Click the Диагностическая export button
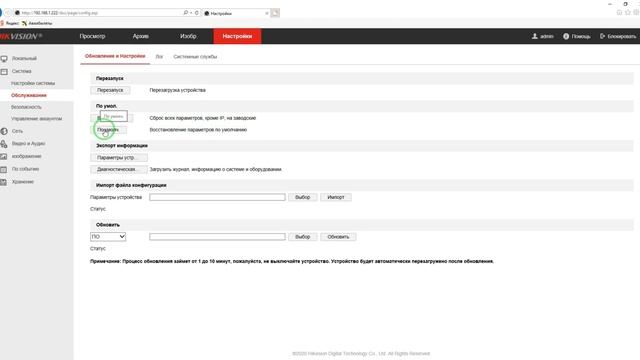This screenshot has width=640, height=360. tap(119, 169)
